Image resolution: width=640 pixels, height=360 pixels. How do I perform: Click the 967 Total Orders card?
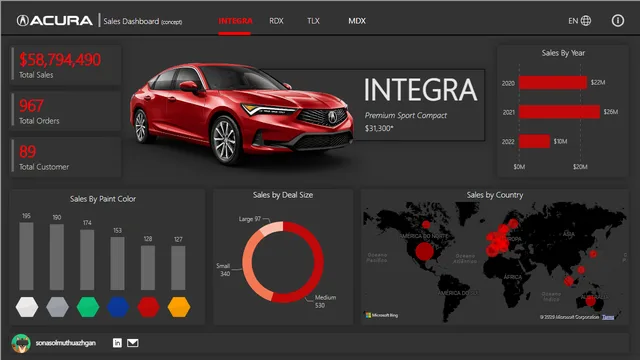click(66, 111)
